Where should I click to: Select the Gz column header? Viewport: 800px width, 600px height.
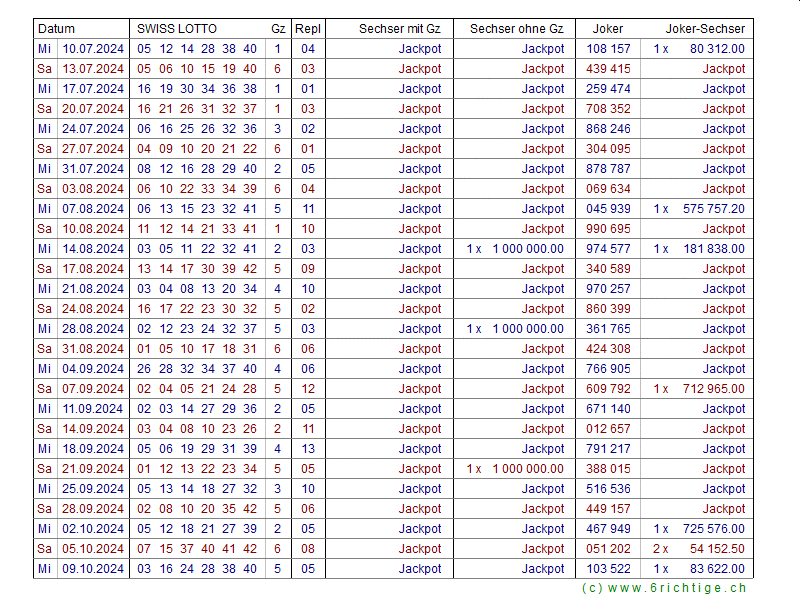[277, 29]
